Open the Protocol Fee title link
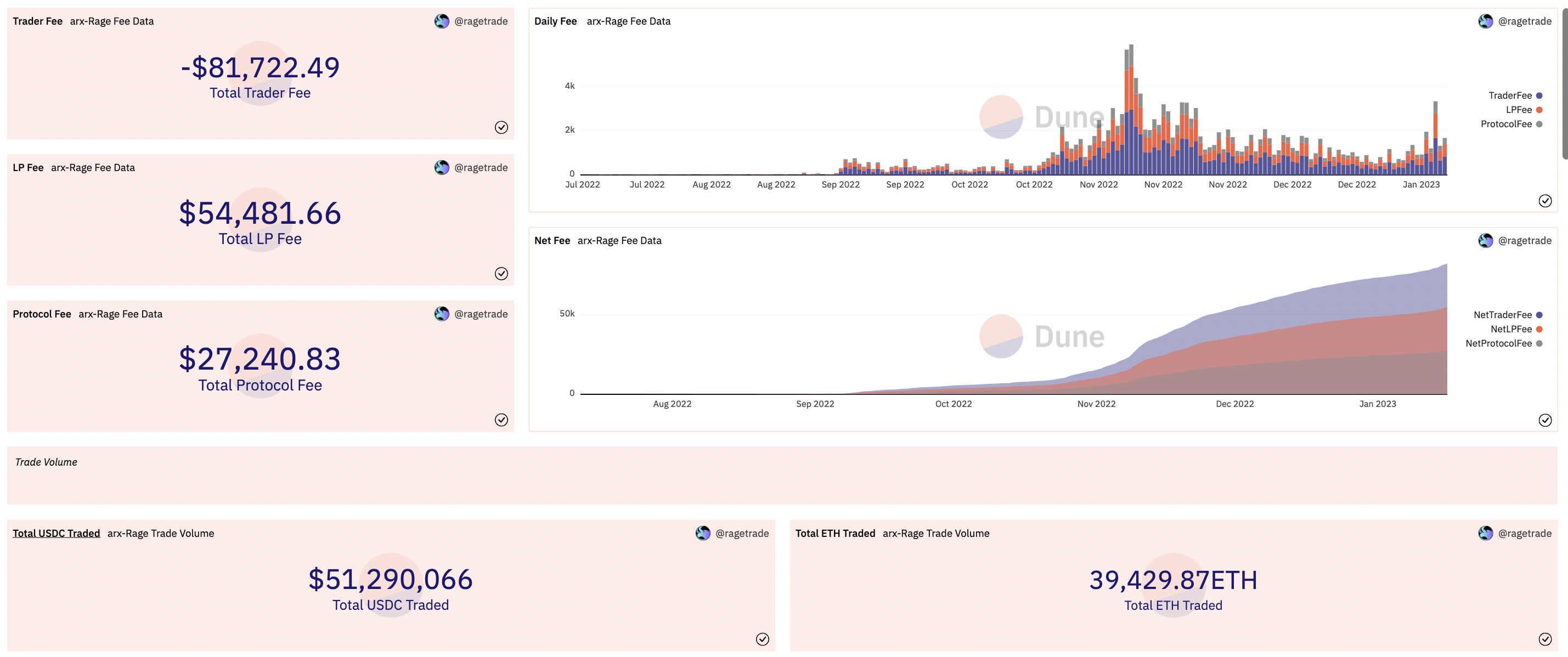The height and width of the screenshot is (657, 1568). click(42, 314)
